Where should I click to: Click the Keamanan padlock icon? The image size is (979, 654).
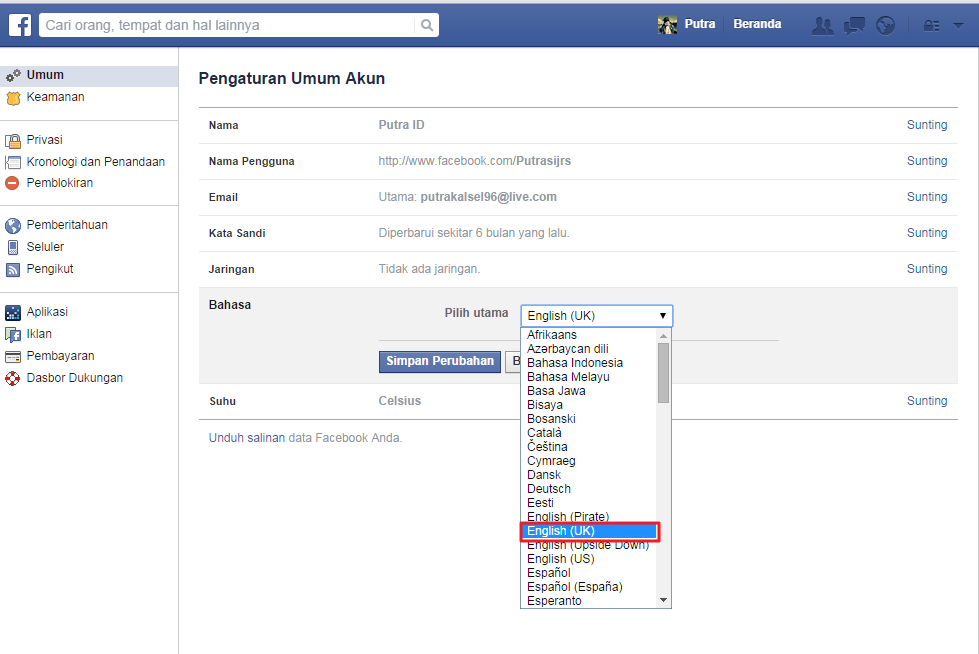pos(13,97)
